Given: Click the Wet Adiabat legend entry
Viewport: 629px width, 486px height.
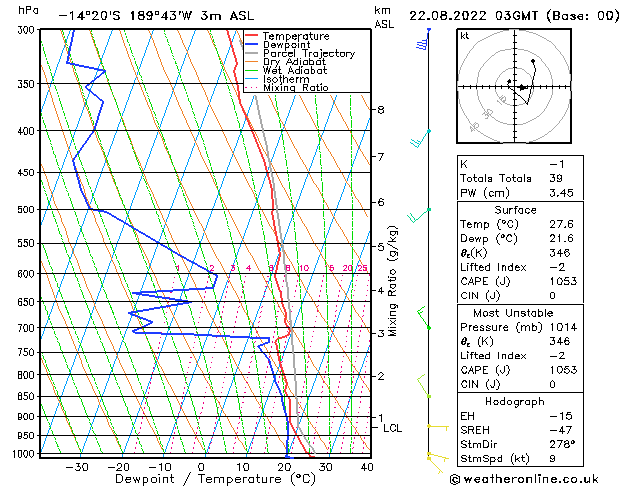Looking at the screenshot, I should 286,70.
